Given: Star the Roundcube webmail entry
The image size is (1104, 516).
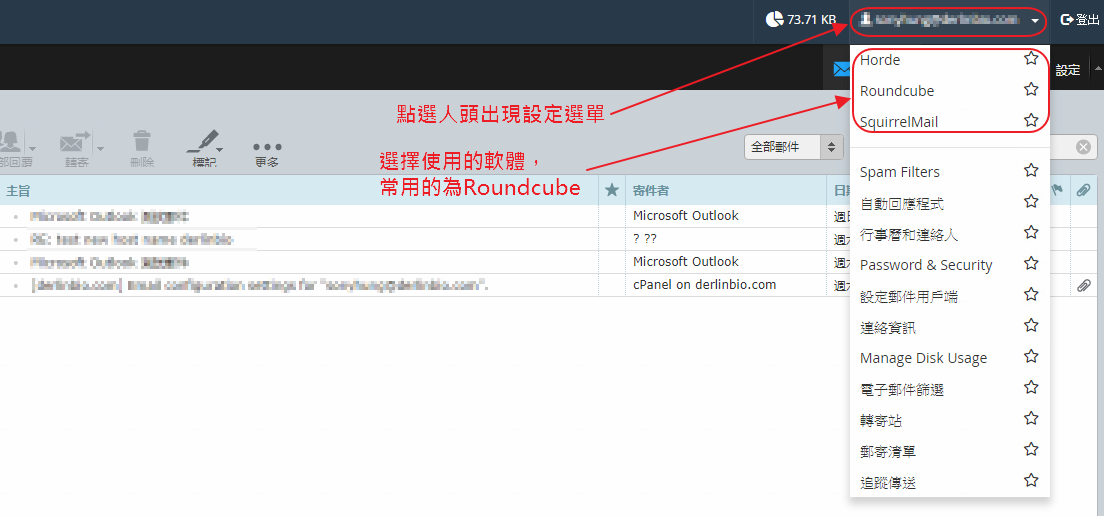Looking at the screenshot, I should pyautogui.click(x=1031, y=89).
